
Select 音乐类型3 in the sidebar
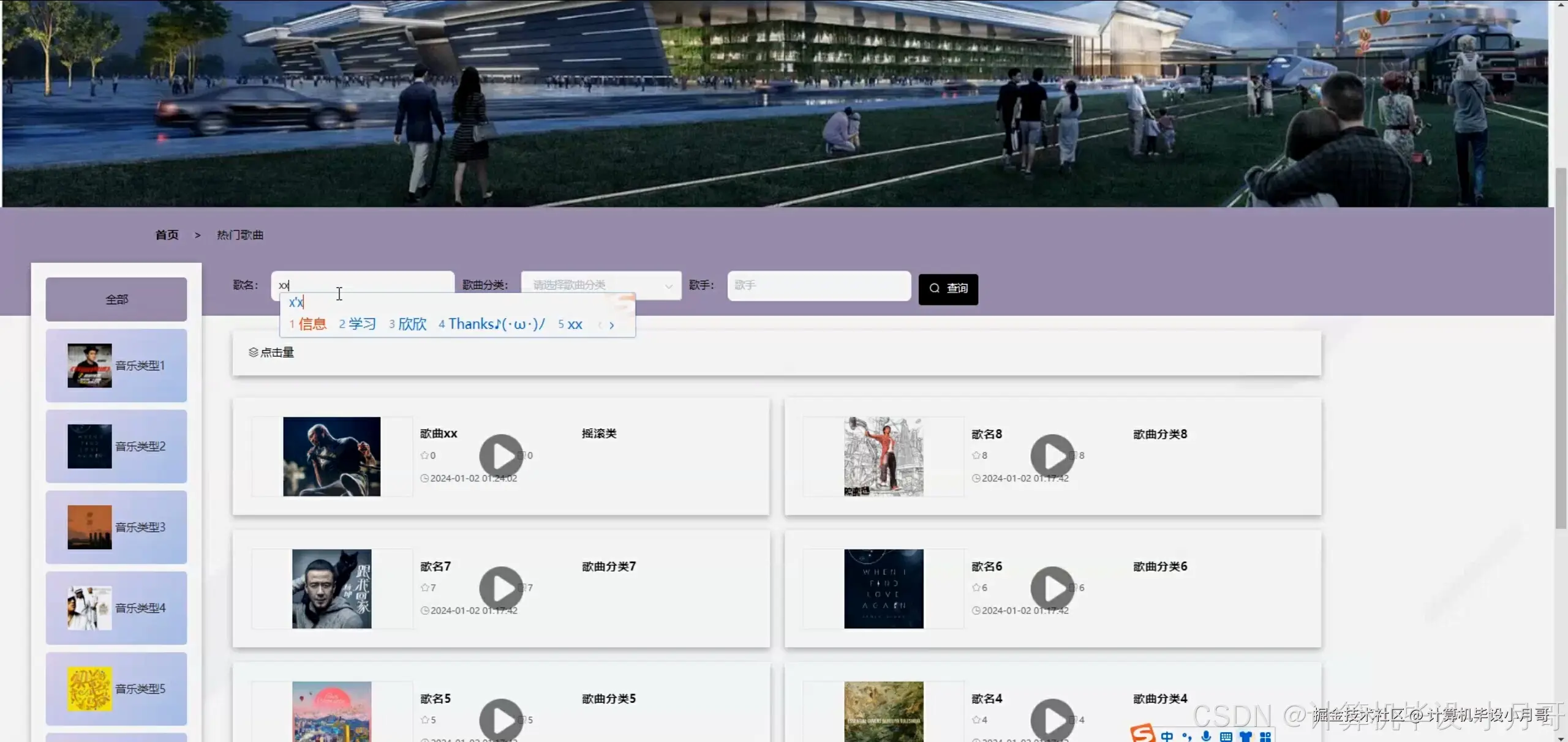(116, 527)
